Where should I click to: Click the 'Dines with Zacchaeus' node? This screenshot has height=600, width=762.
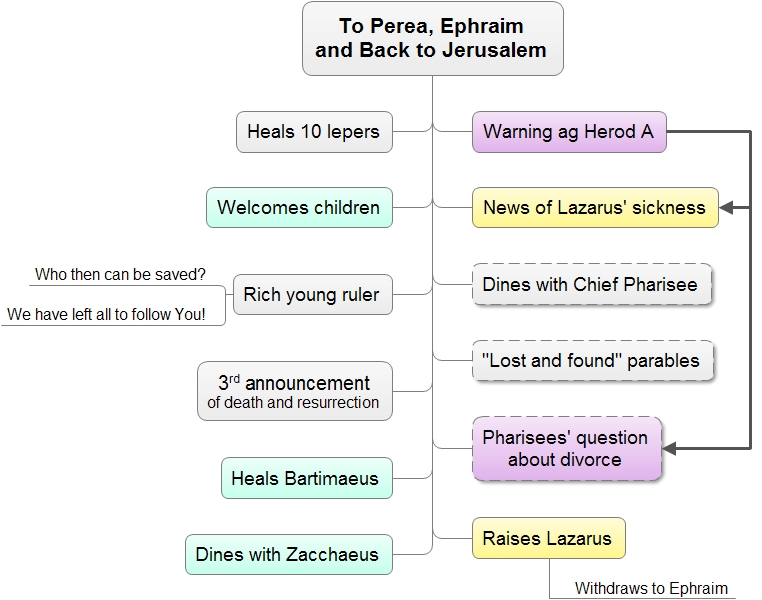pyautogui.click(x=289, y=554)
